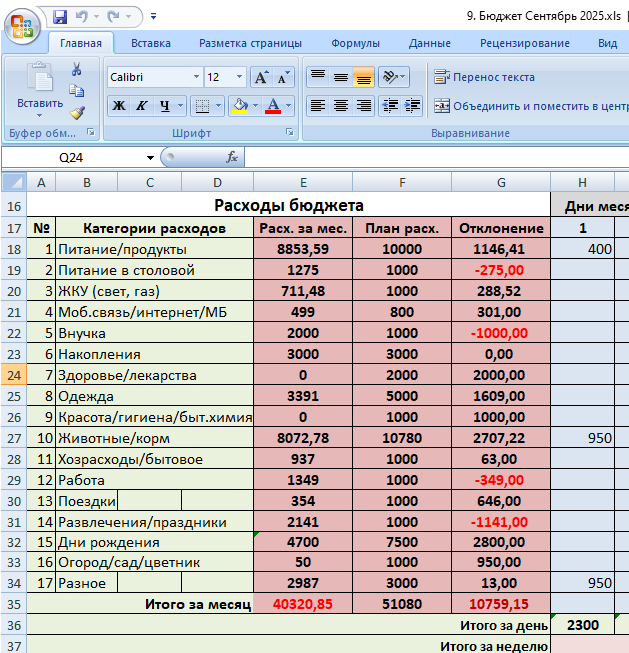Select column G header
The image size is (629, 653).
point(501,182)
